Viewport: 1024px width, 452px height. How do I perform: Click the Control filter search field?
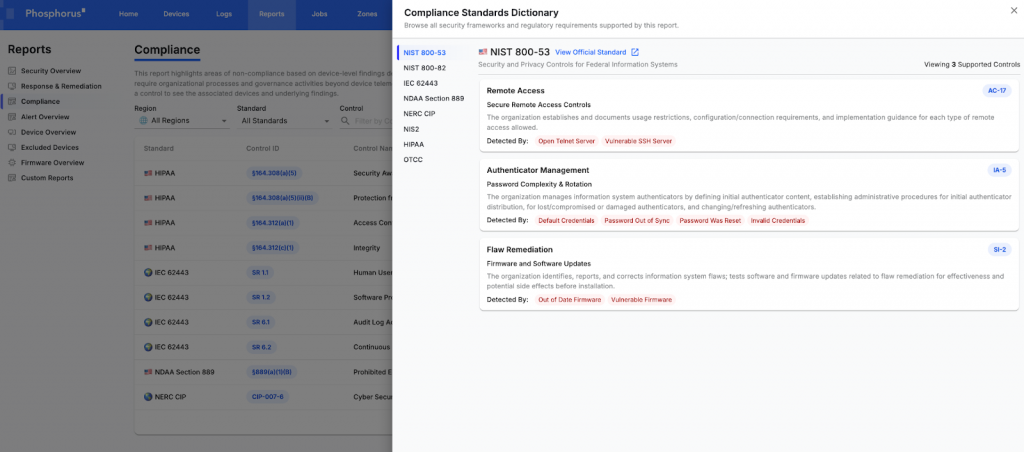click(365, 121)
